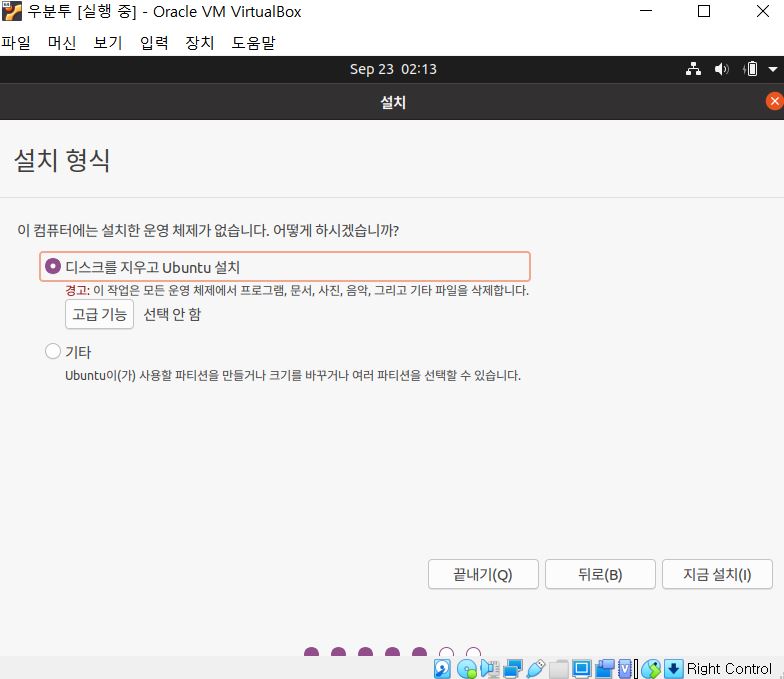Click the 선택 안 함 text
Screen dimensions: 784x679
172,314
